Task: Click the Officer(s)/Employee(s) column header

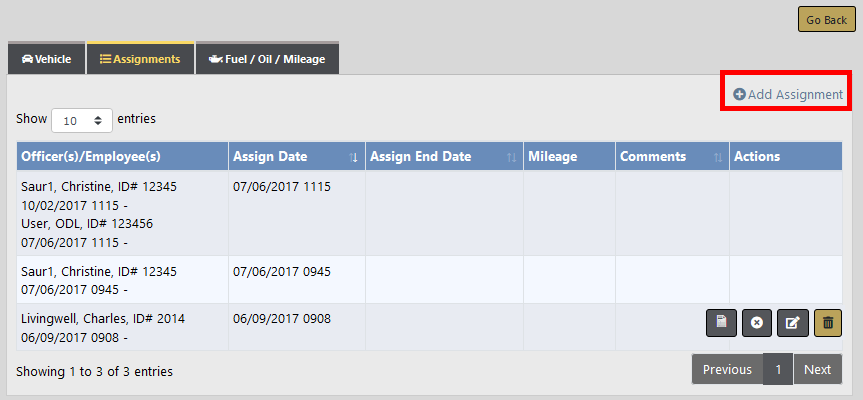Action: point(91,157)
